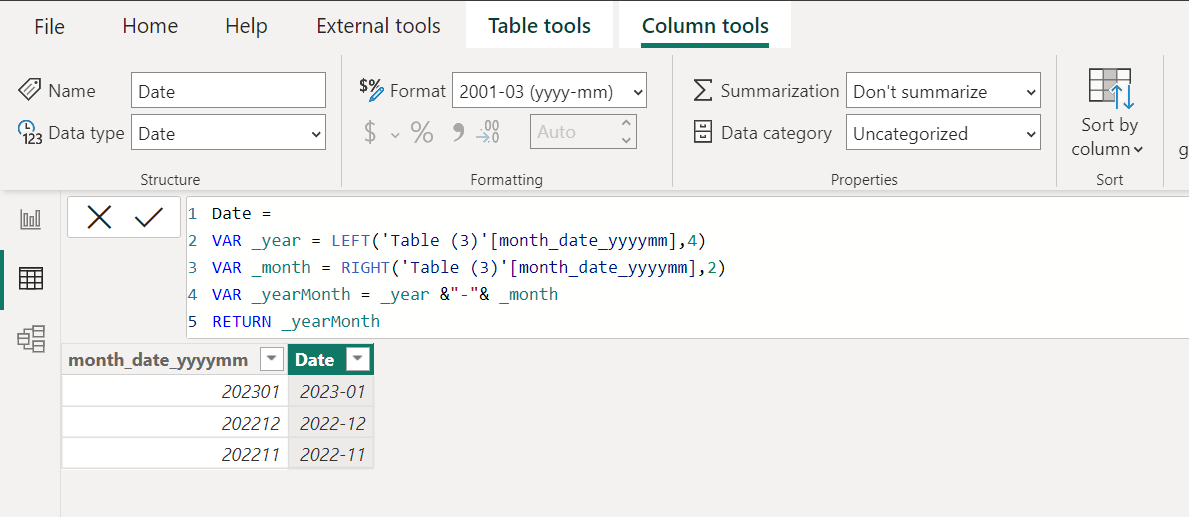Screen dimensions: 1189x517
Task: Click the Summarization sigma icon
Action: (703, 91)
